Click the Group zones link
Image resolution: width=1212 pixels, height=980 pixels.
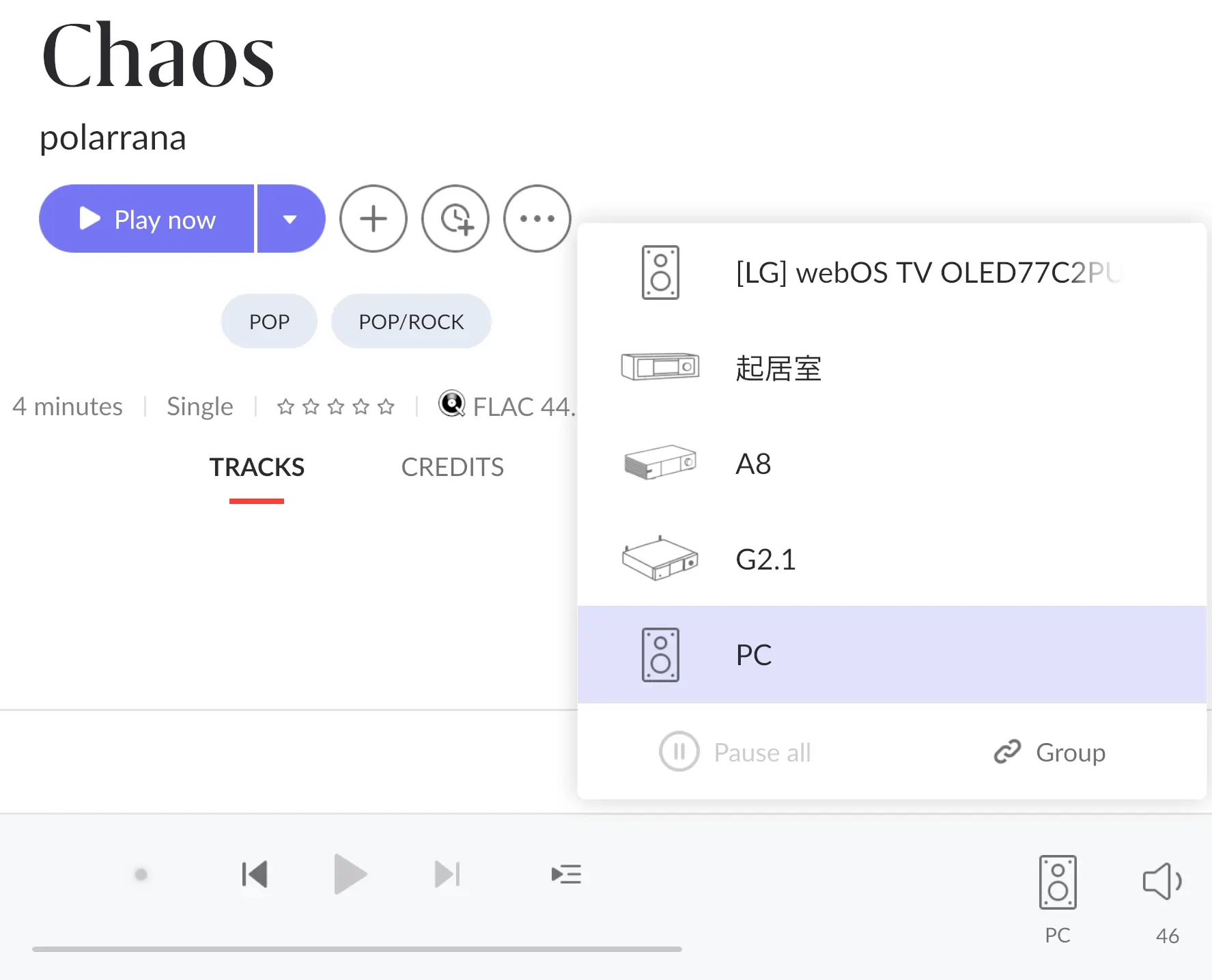point(1050,753)
